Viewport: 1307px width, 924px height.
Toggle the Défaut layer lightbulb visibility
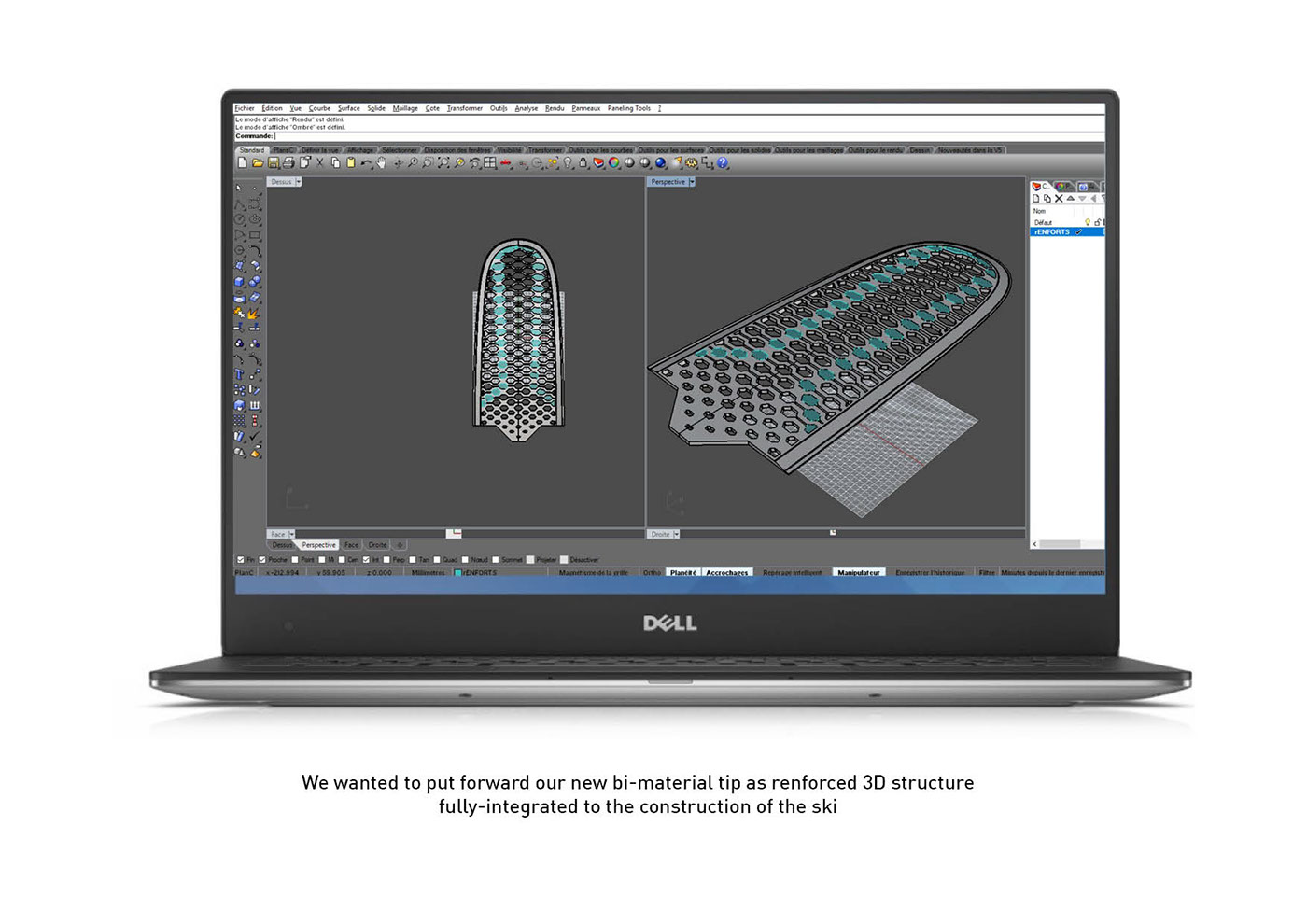point(1088,222)
